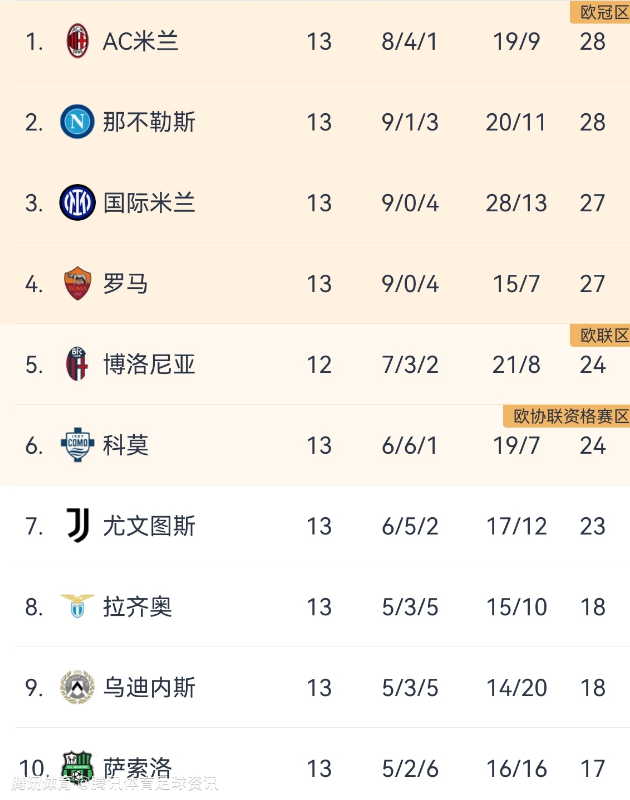Click the AC Milan club crest
The image size is (630, 800).
(77, 41)
